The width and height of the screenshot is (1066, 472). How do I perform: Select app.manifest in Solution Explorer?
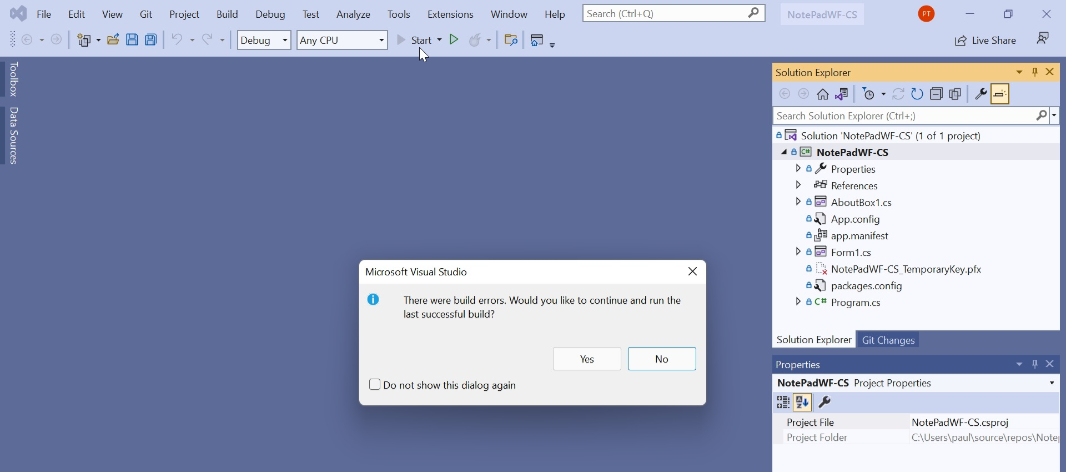click(x=859, y=235)
